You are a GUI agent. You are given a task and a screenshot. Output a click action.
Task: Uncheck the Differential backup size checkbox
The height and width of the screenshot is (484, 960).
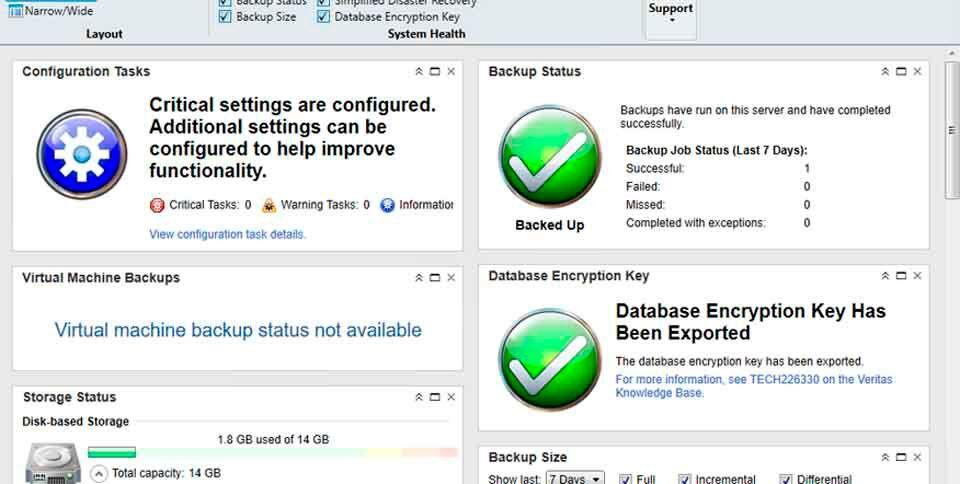pyautogui.click(x=786, y=479)
